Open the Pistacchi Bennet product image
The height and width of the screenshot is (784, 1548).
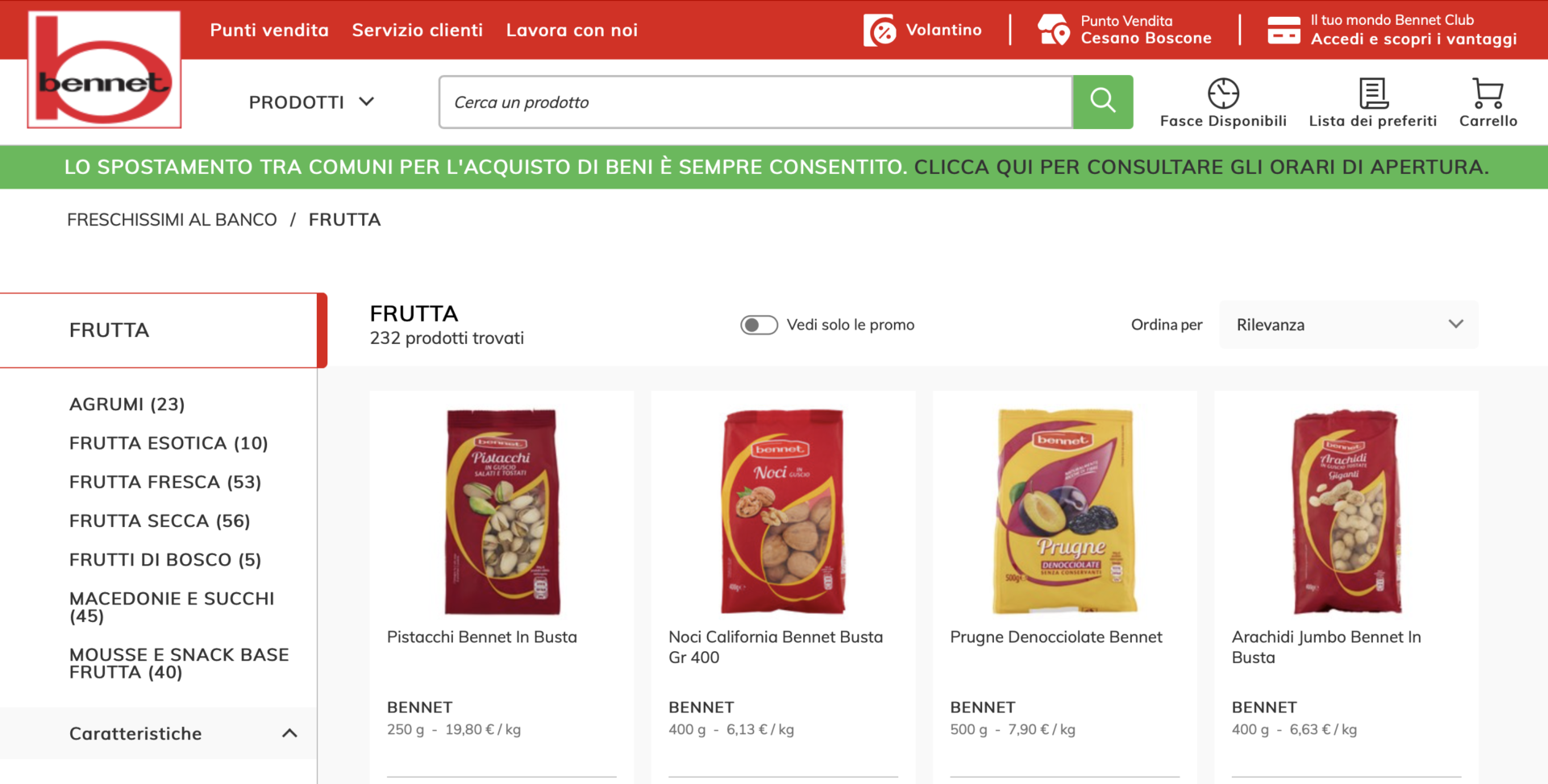501,512
